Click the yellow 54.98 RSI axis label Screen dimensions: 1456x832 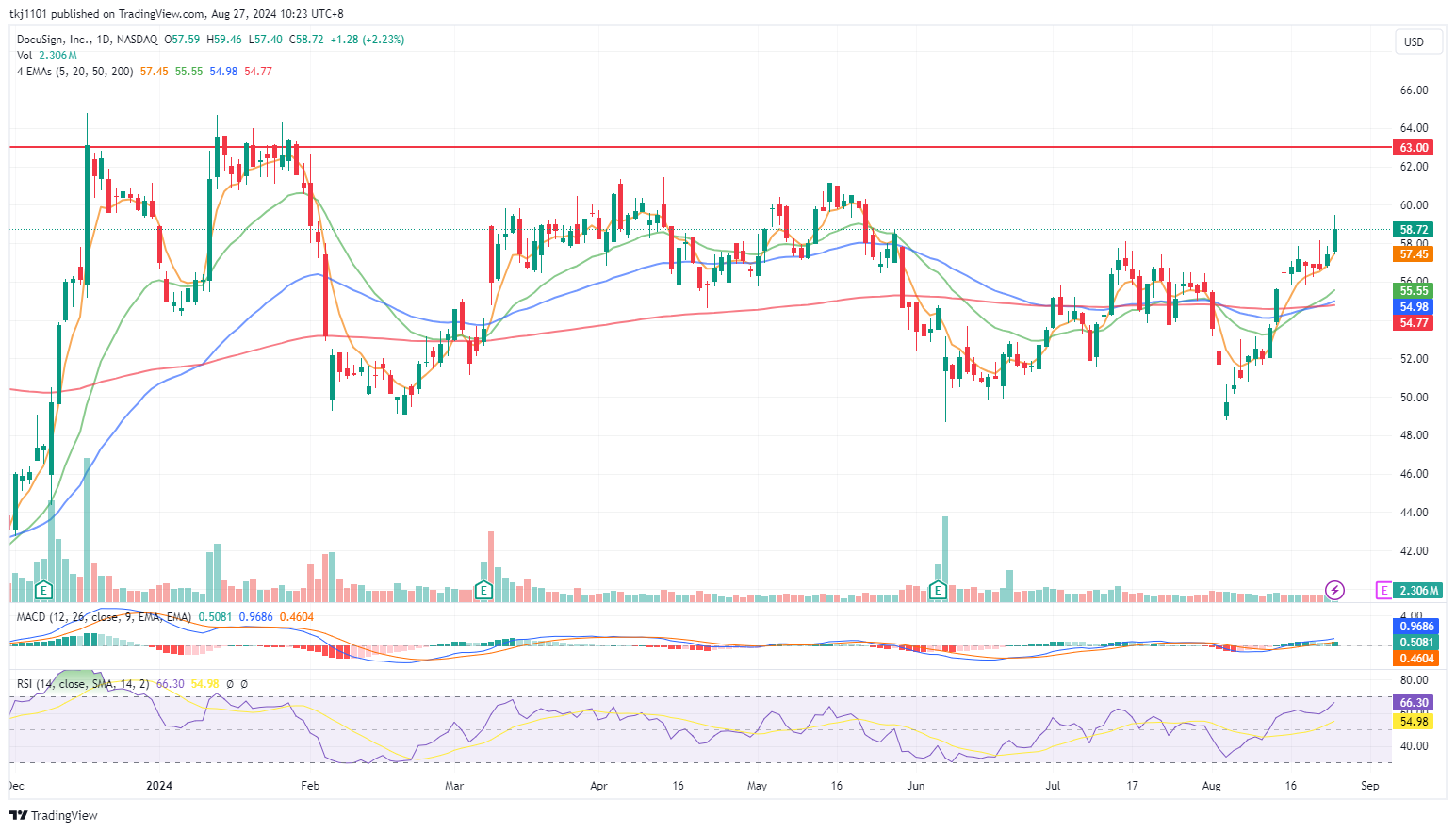1414,722
